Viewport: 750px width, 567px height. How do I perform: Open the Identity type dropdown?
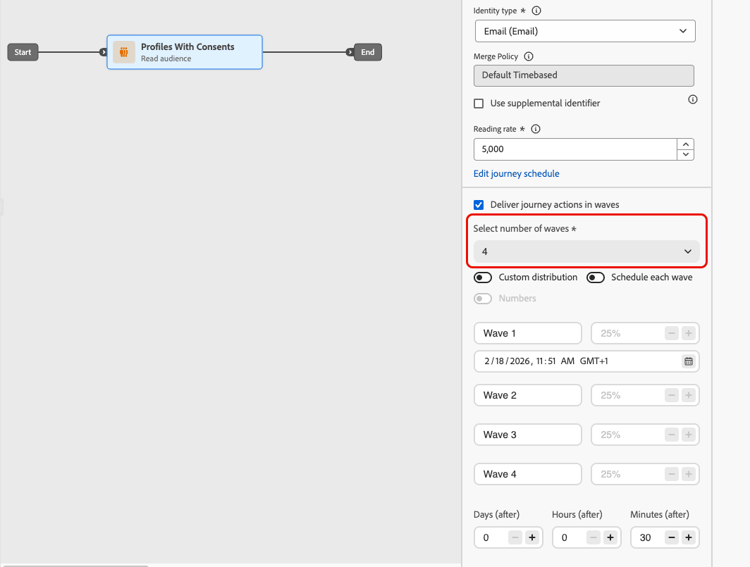coord(585,31)
